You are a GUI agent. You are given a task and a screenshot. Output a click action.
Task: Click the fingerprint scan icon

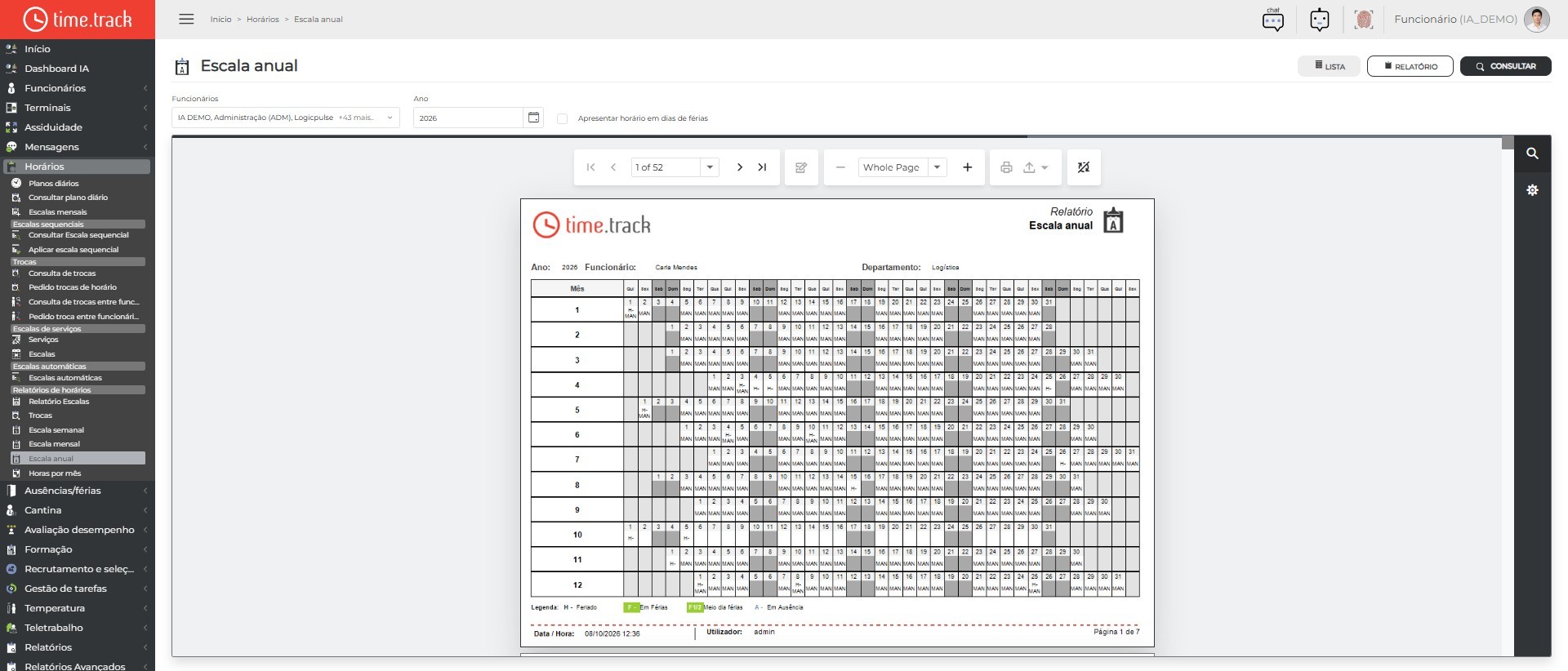coord(1363,20)
